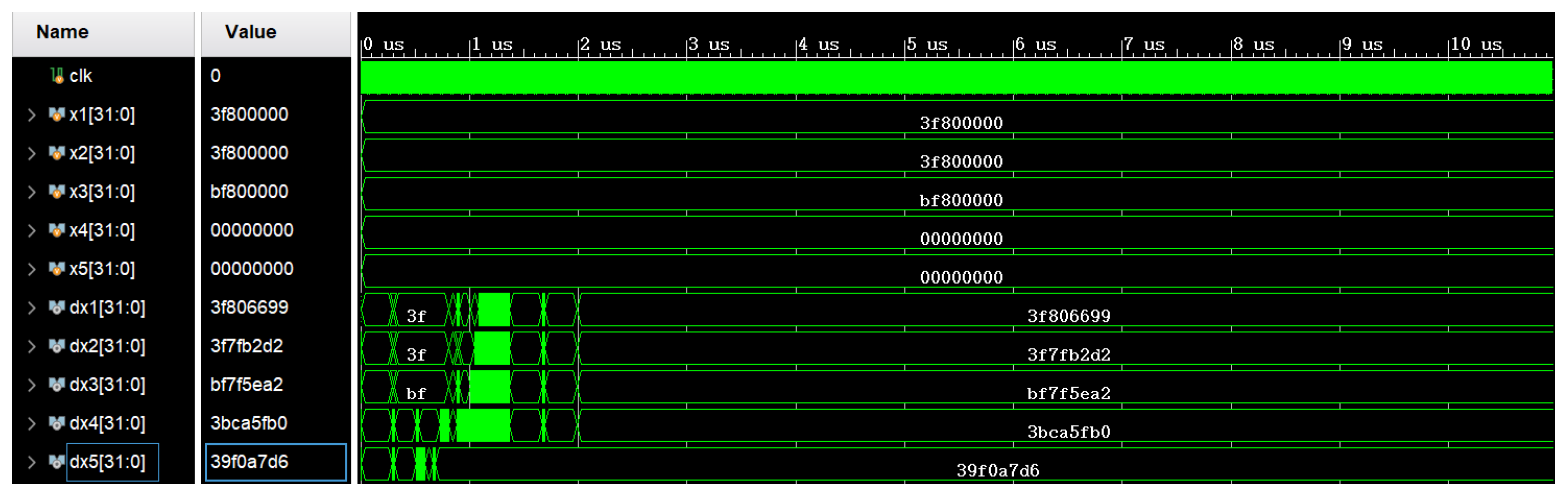Expand the dx1[31:0] bus
This screenshot has height=495, width=1568.
[x=31, y=308]
